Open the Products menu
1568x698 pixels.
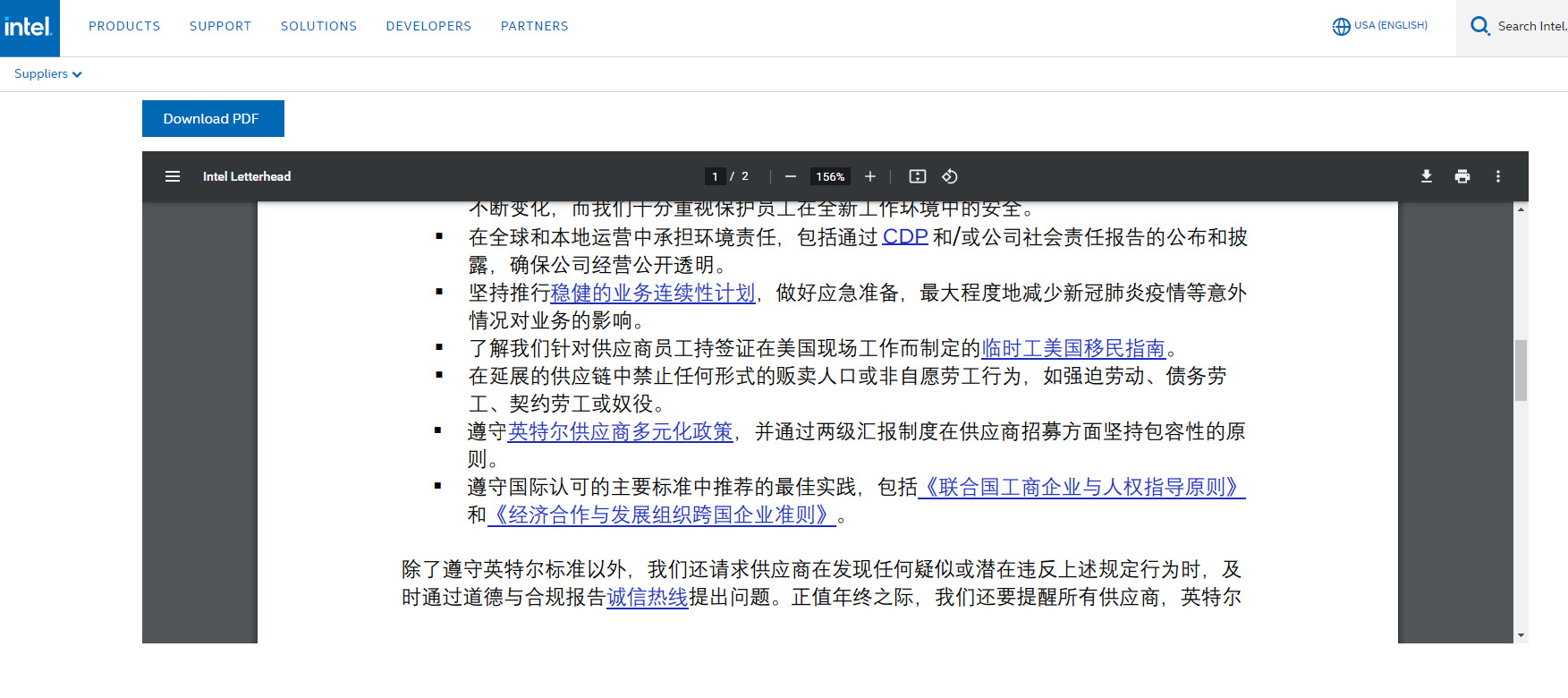[x=124, y=26]
